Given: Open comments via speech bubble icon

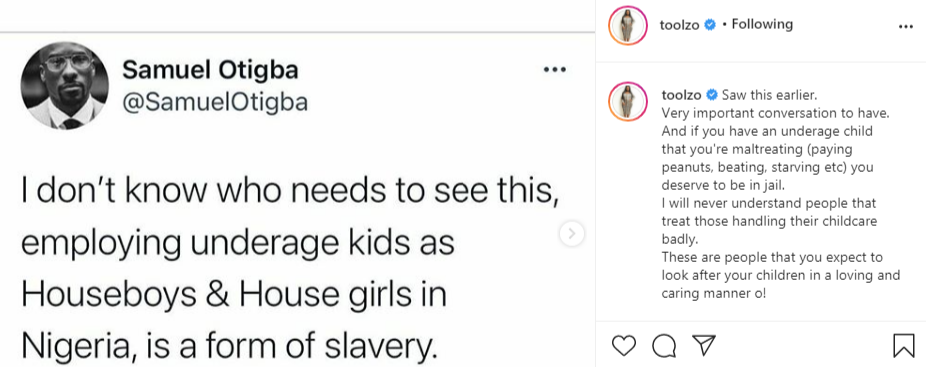Looking at the screenshot, I should pyautogui.click(x=664, y=346).
